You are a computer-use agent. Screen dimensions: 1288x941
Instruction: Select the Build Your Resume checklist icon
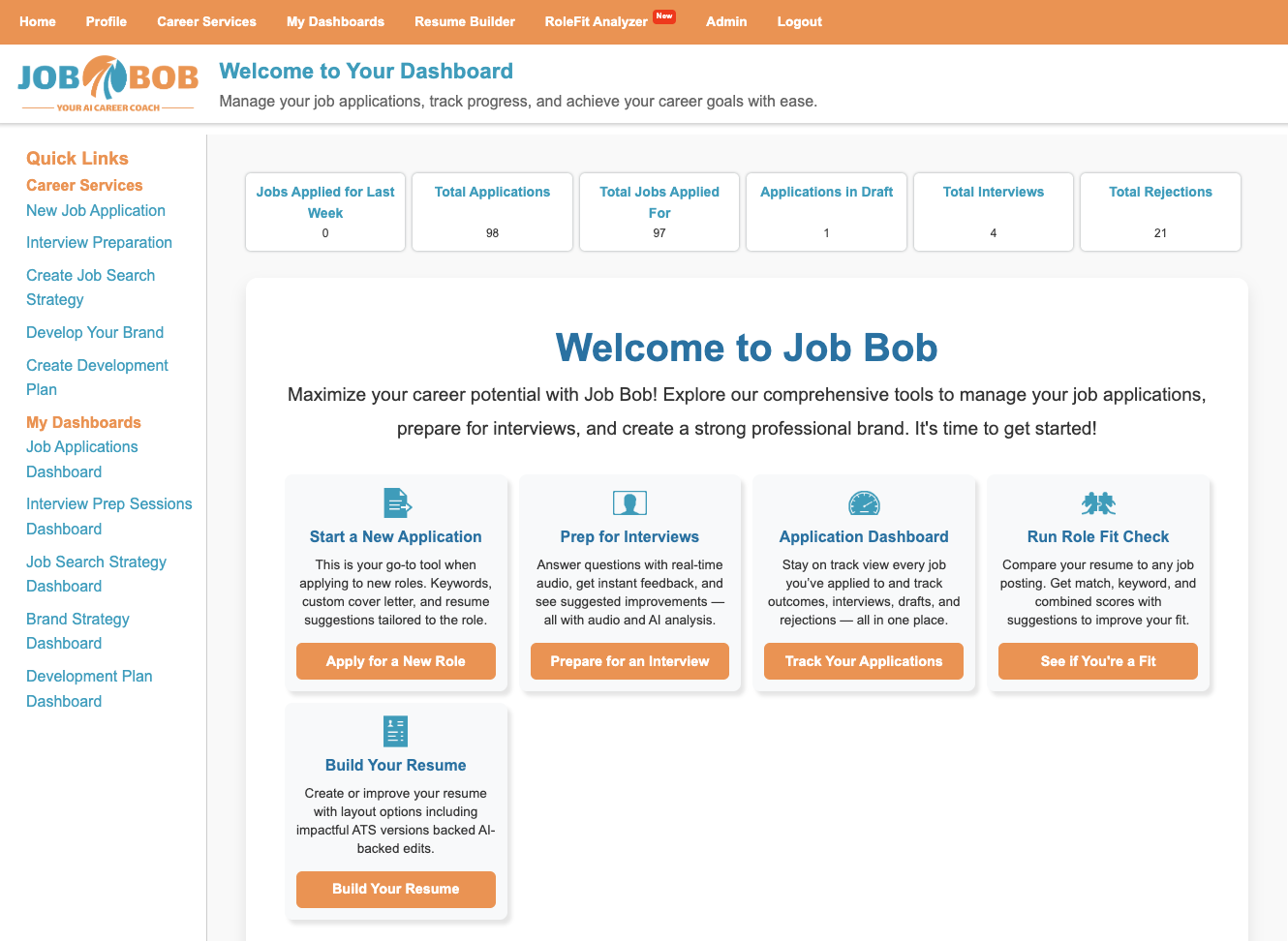[x=396, y=731]
